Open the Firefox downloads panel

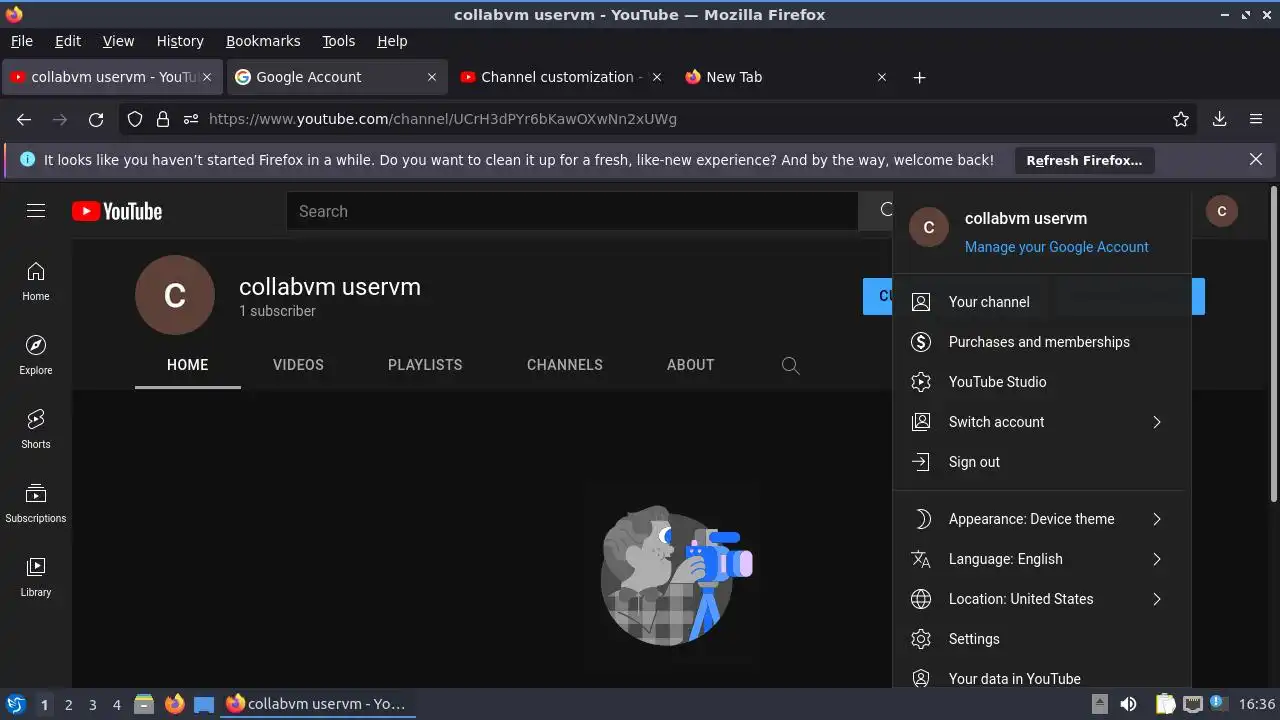(x=1220, y=119)
